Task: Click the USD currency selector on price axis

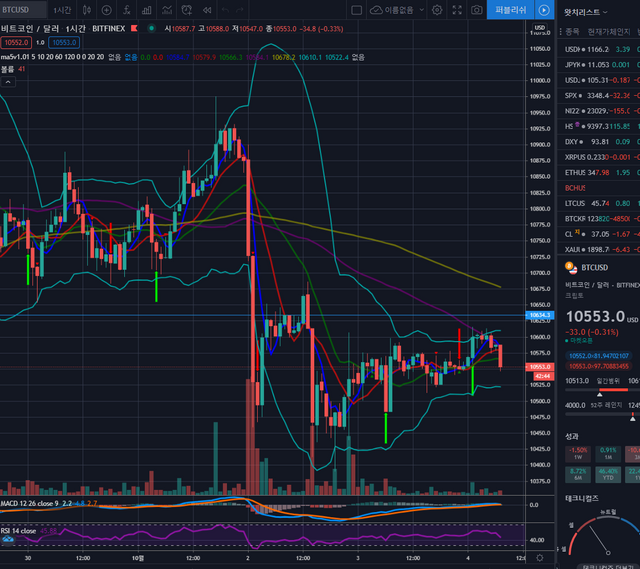Action: point(540,28)
